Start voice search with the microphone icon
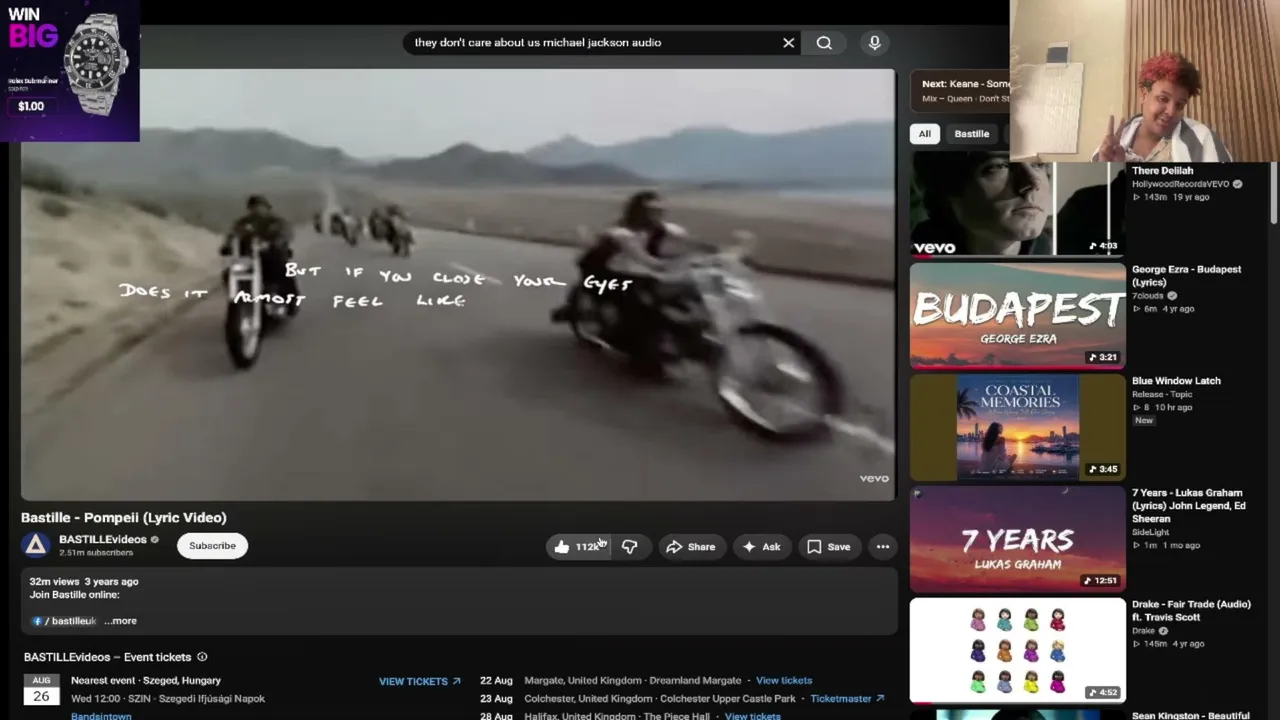The width and height of the screenshot is (1280, 720). pos(874,43)
